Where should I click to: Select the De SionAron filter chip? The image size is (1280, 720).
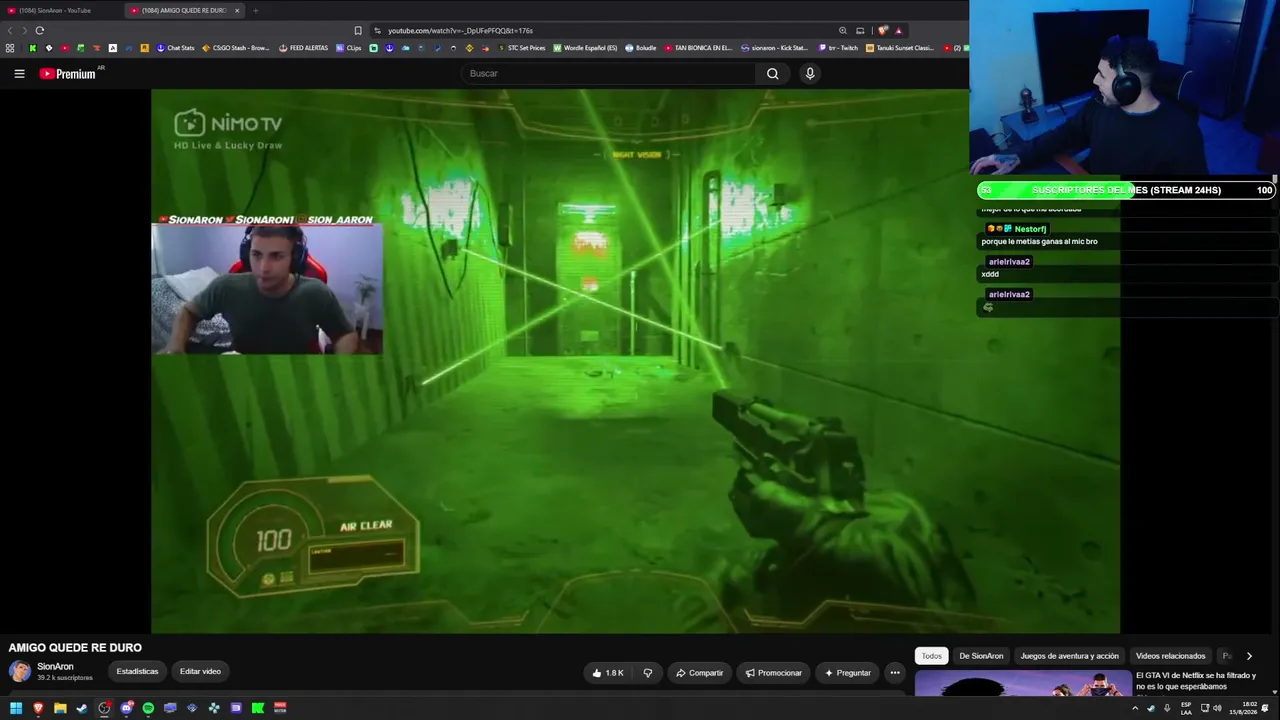(981, 656)
